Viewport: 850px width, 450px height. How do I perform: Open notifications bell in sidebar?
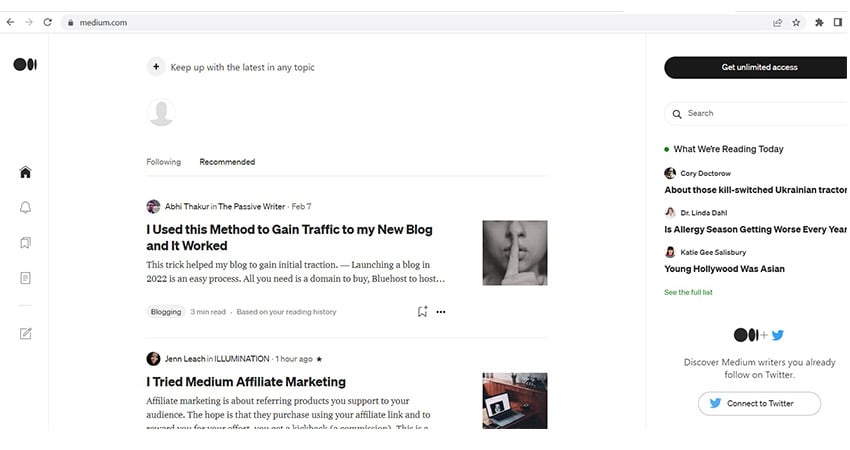(x=25, y=208)
